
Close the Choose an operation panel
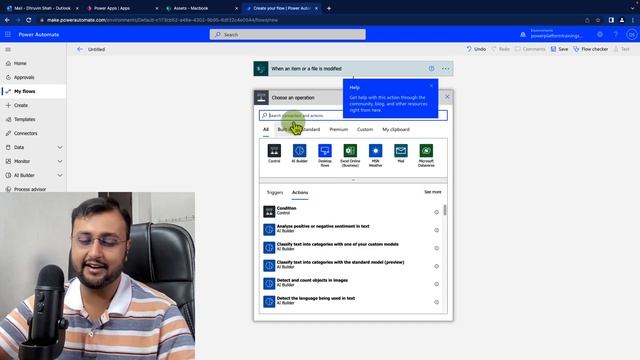(447, 97)
